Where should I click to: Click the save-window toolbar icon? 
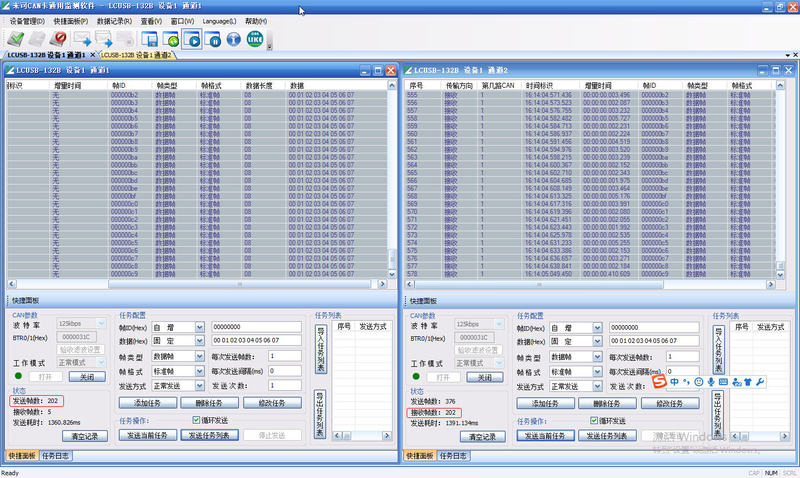point(150,39)
